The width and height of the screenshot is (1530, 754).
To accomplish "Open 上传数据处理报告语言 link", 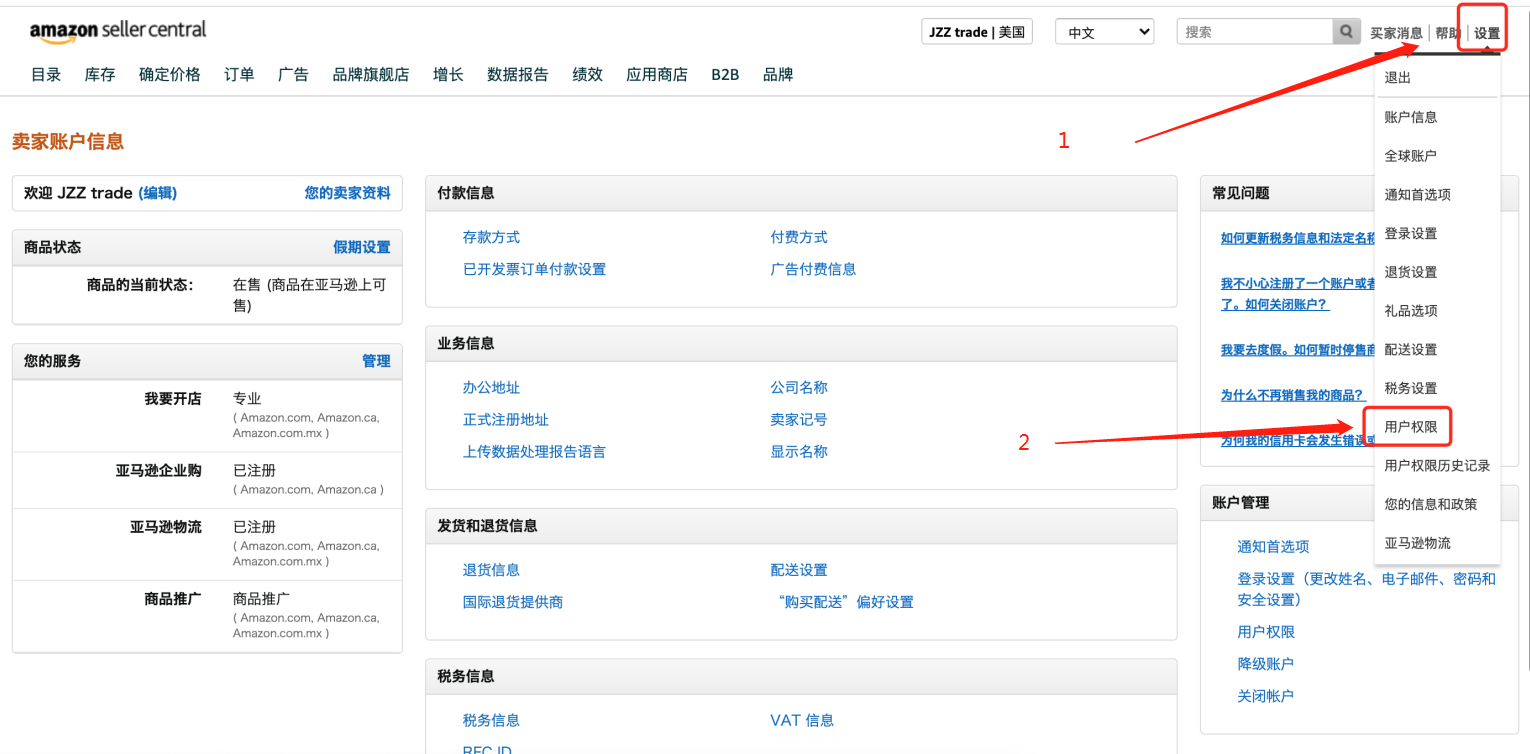I will pyautogui.click(x=534, y=451).
